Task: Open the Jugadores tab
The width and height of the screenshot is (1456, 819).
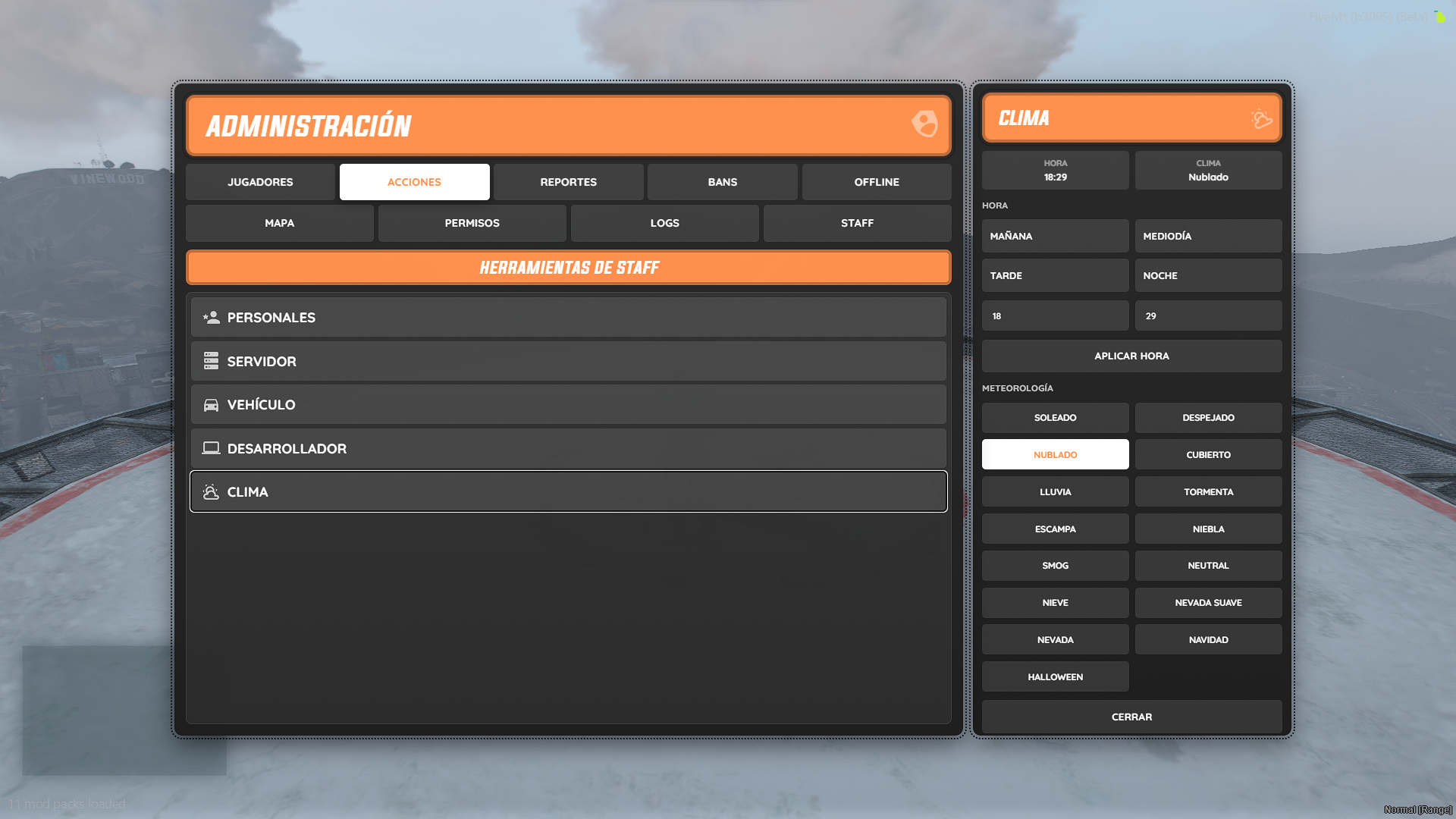Action: click(x=260, y=182)
